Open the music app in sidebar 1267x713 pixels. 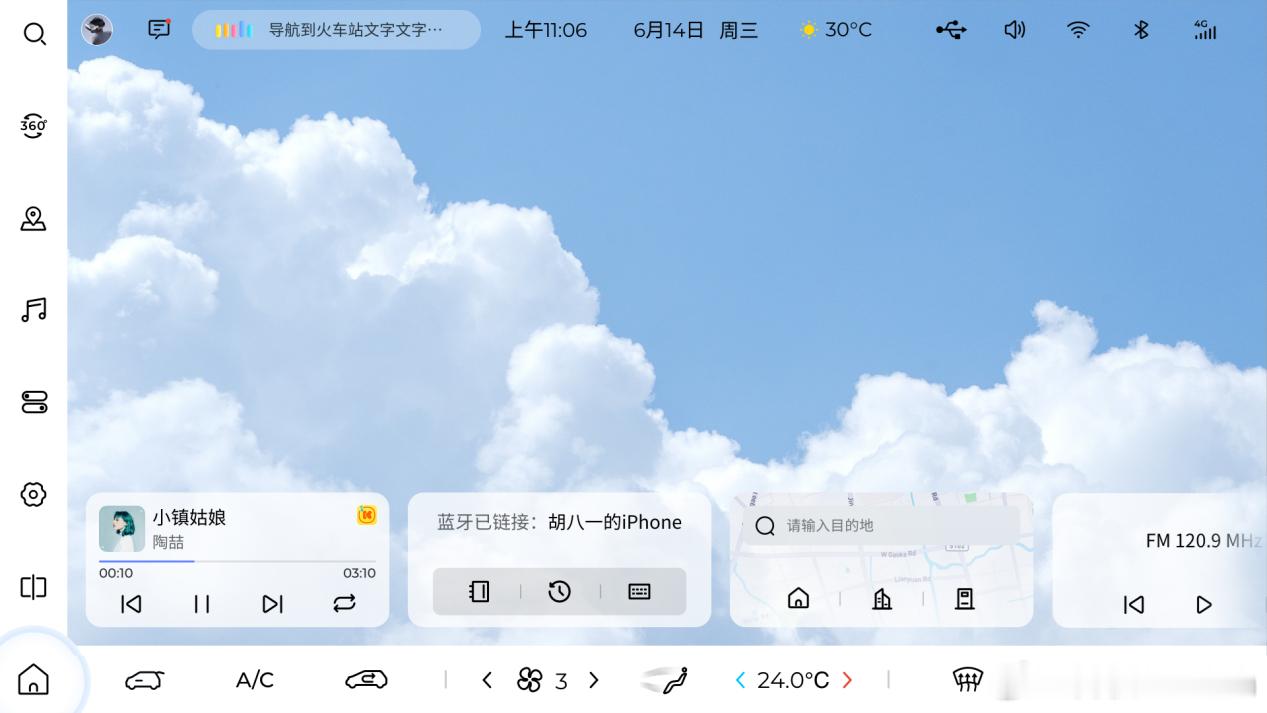click(x=34, y=310)
